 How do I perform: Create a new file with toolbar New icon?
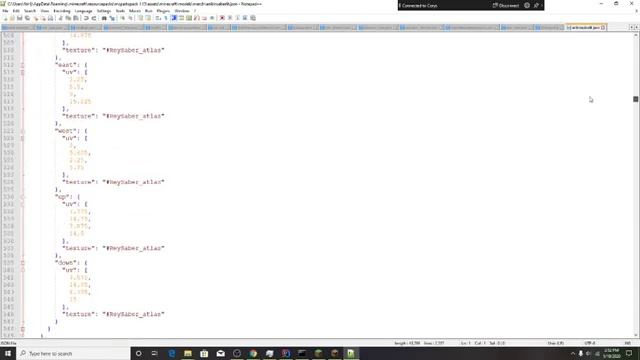click(x=5, y=18)
